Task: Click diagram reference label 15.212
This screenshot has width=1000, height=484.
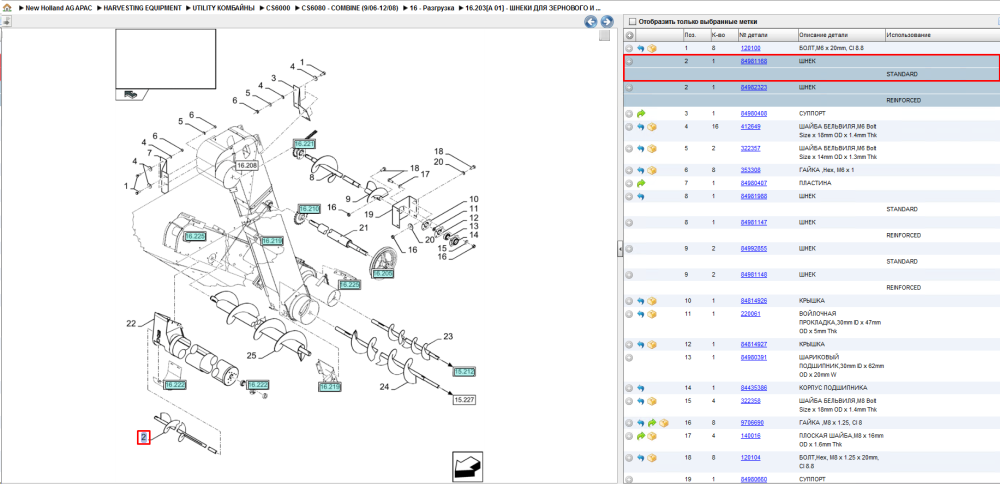Action: click(x=465, y=371)
